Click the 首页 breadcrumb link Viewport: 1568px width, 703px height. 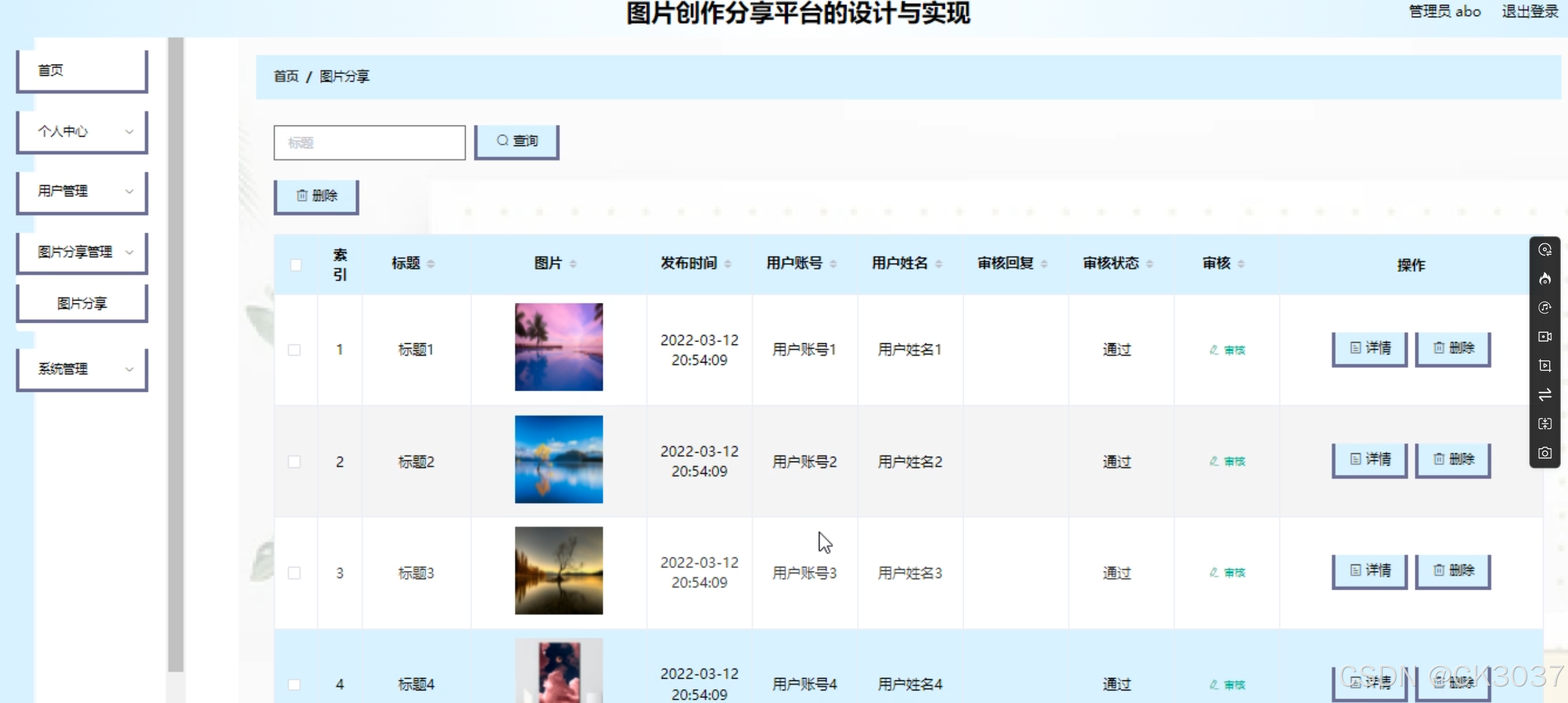(286, 77)
